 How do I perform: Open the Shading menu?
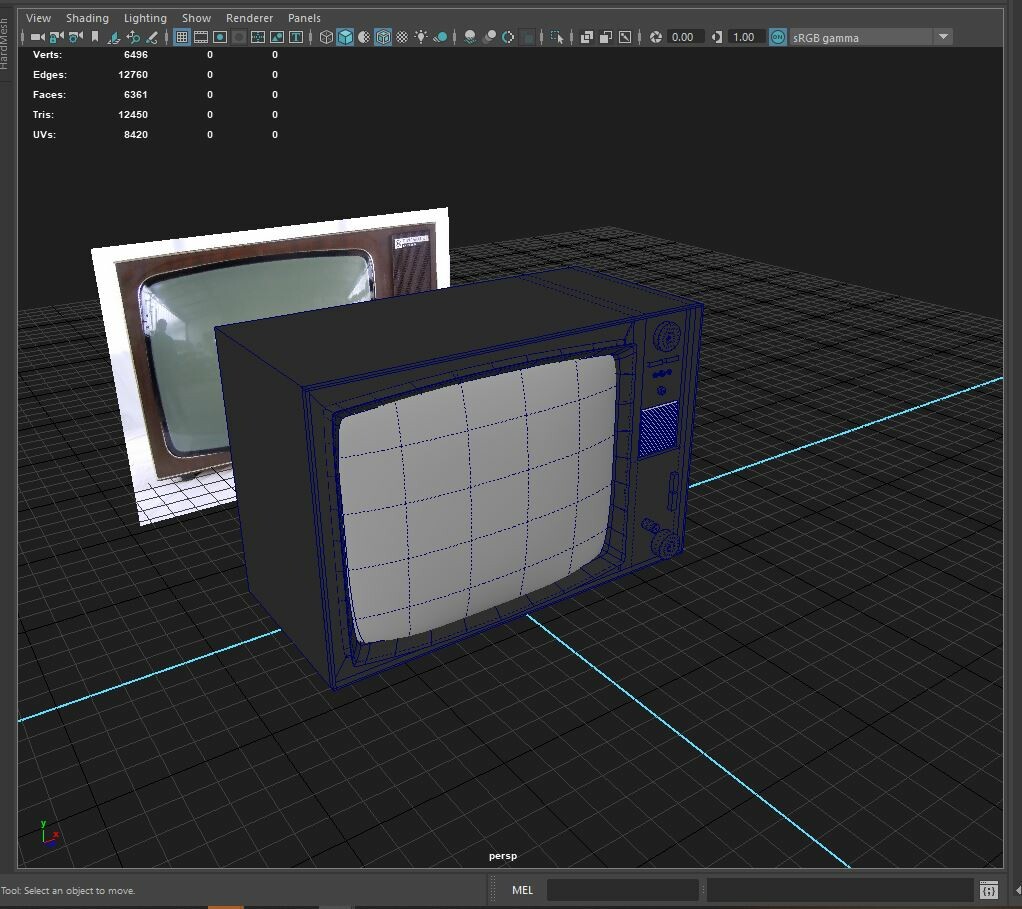click(87, 17)
